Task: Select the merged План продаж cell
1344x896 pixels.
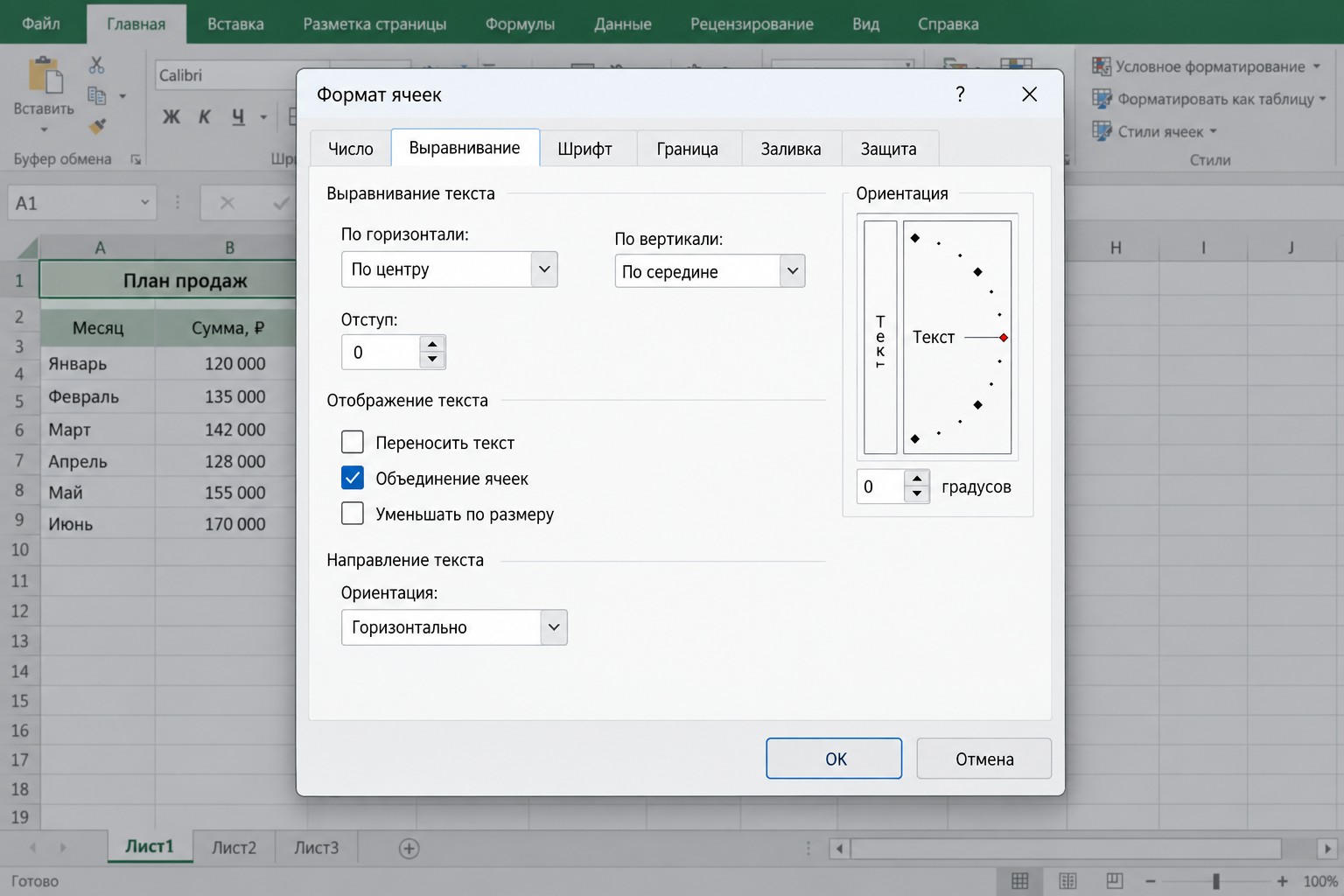Action: tap(168, 281)
